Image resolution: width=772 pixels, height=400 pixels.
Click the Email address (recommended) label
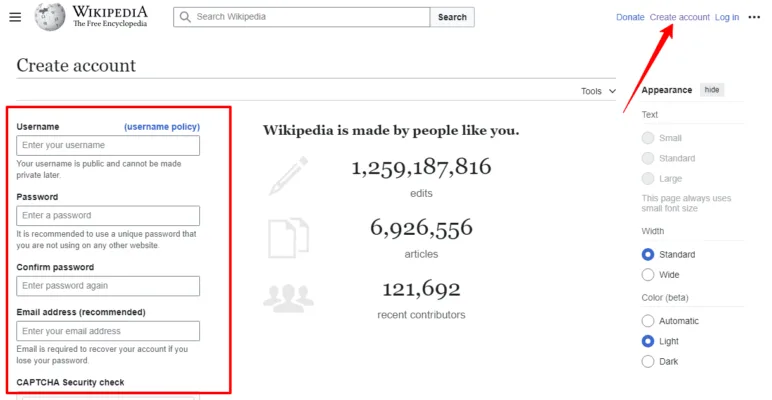(x=81, y=312)
